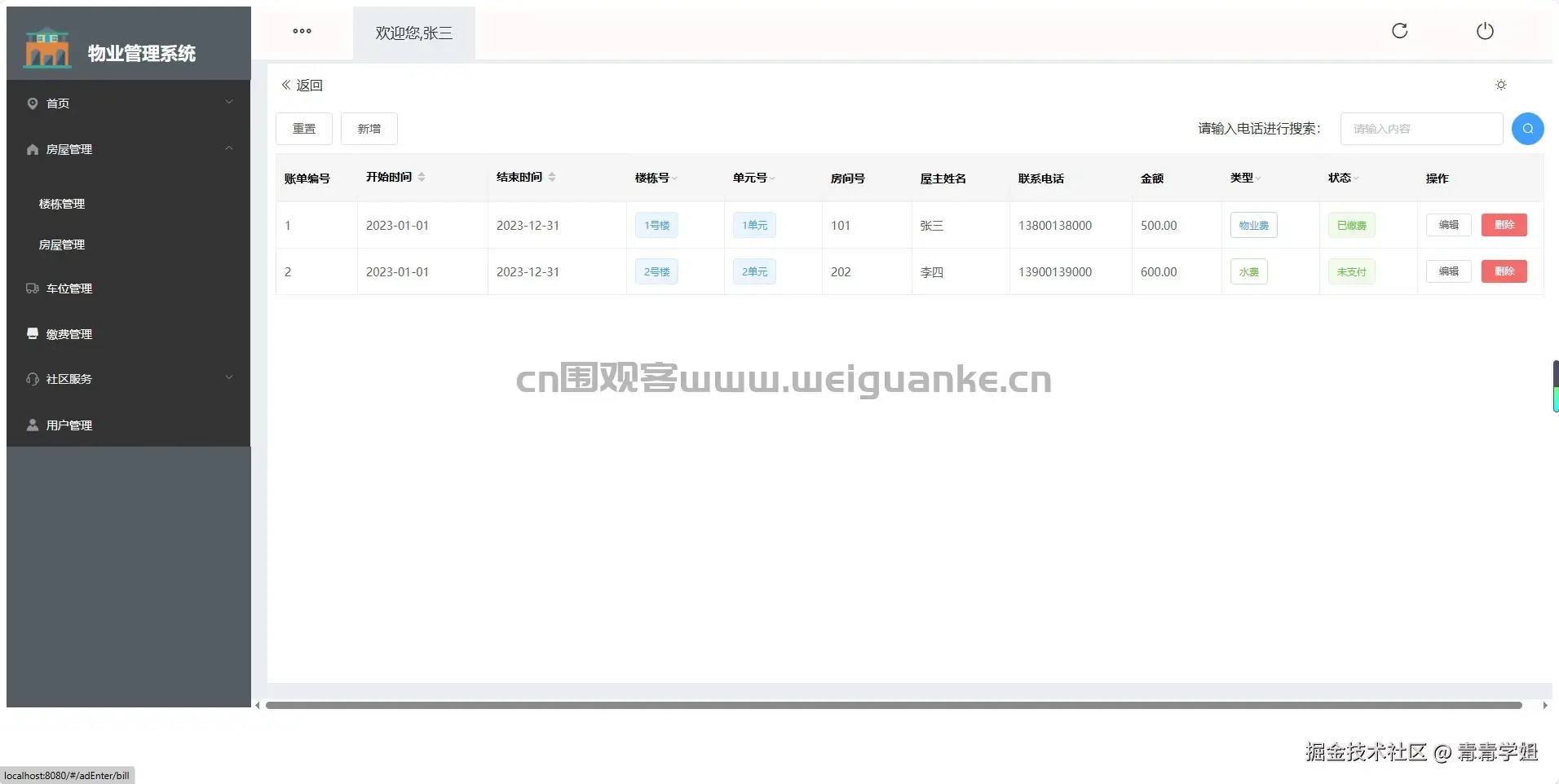
Task: Expand the 首页 menu chevron
Action: click(229, 102)
